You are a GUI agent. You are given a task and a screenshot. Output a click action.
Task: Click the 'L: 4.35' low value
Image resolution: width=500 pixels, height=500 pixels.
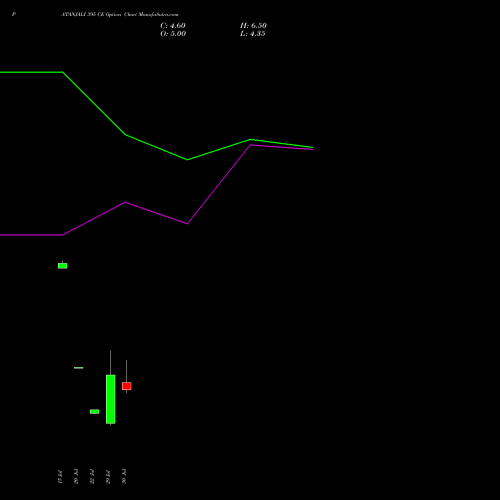click(x=253, y=34)
